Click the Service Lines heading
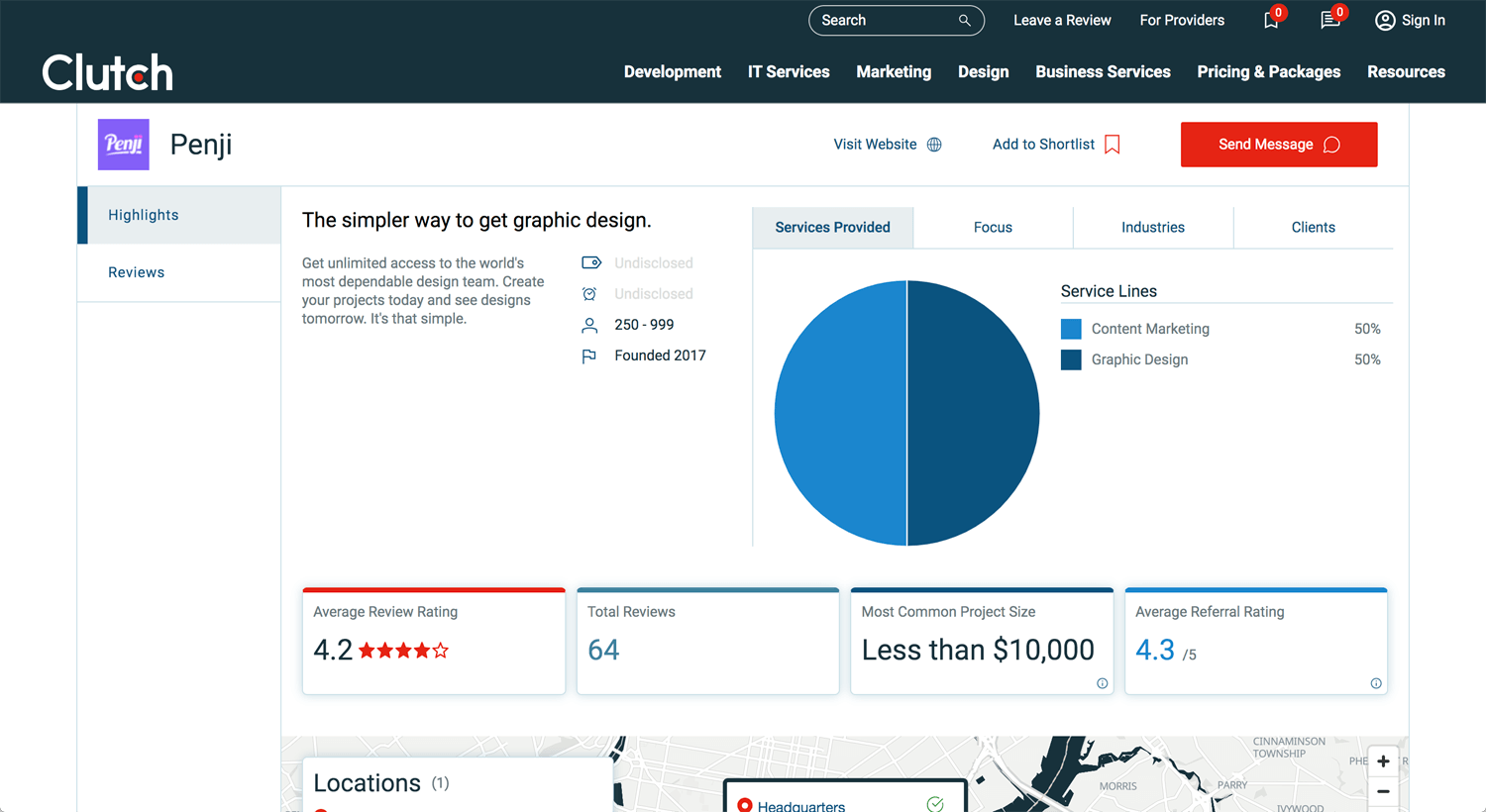Screen dimensions: 1486x812 tap(1109, 291)
